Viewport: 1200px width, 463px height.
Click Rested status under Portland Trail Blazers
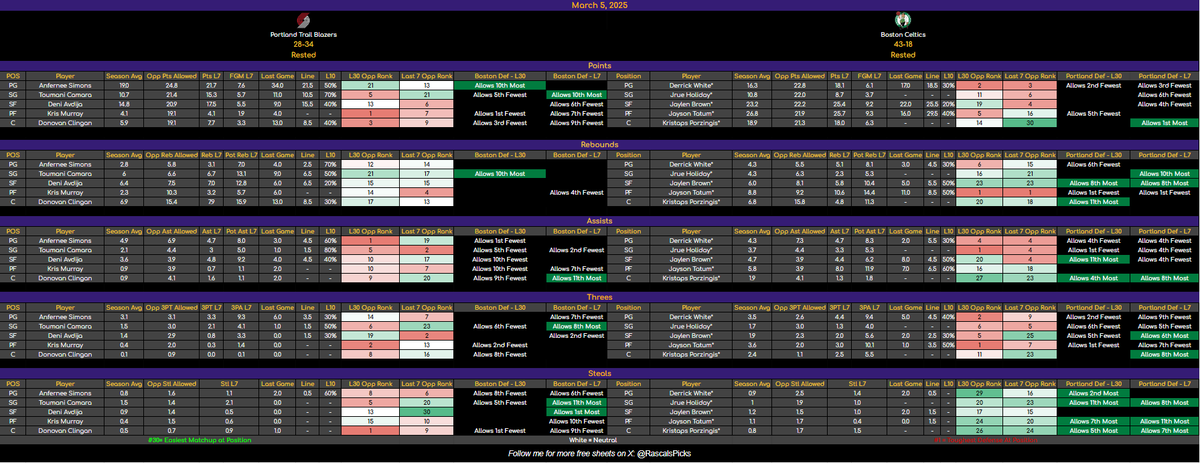point(303,55)
